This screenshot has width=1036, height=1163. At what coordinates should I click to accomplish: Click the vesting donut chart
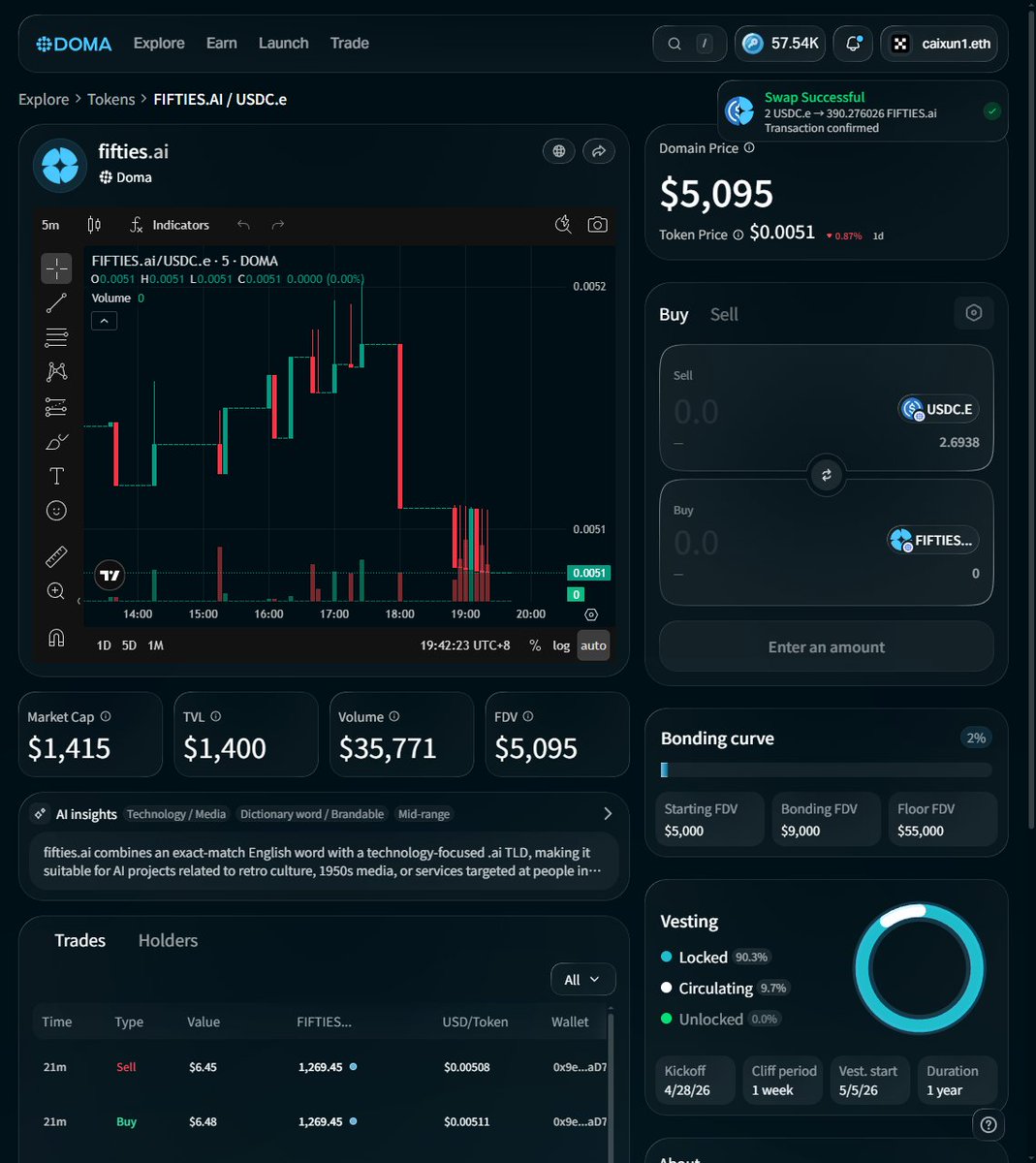pos(920,968)
